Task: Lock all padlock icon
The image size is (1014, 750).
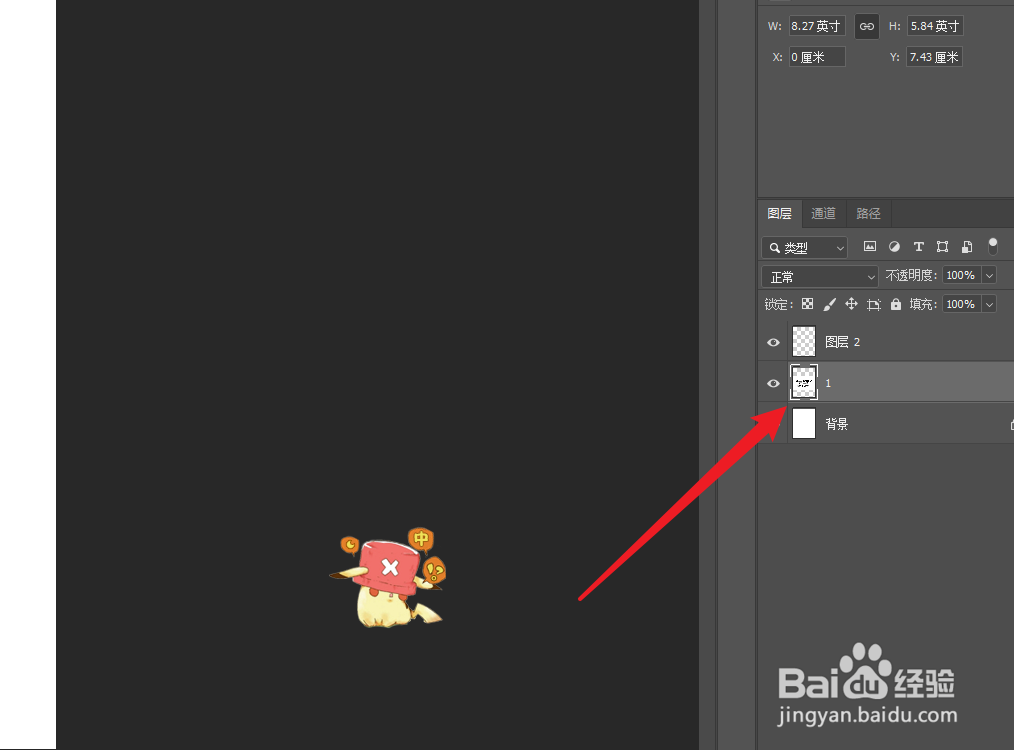Action: [x=896, y=304]
